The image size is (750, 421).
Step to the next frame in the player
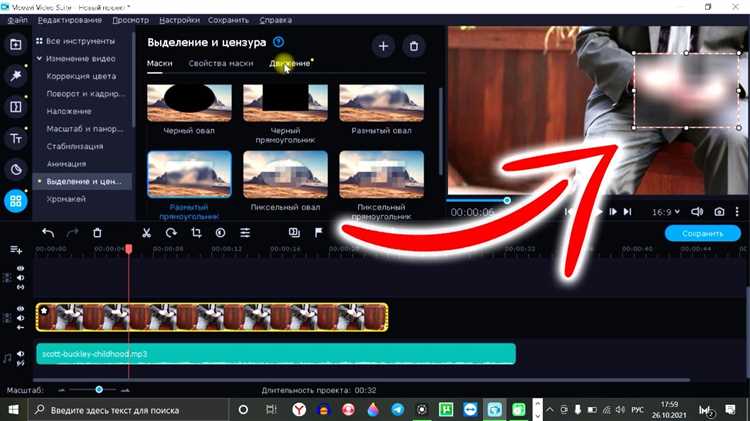tap(613, 212)
